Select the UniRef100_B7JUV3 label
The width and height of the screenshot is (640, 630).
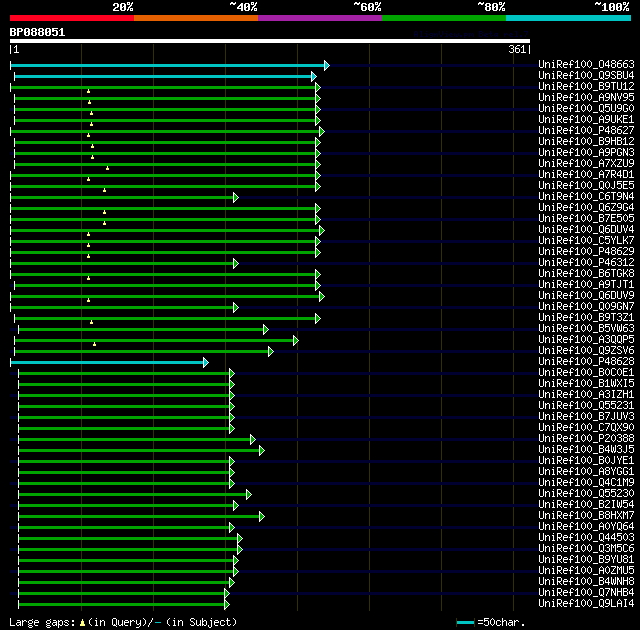(x=586, y=417)
